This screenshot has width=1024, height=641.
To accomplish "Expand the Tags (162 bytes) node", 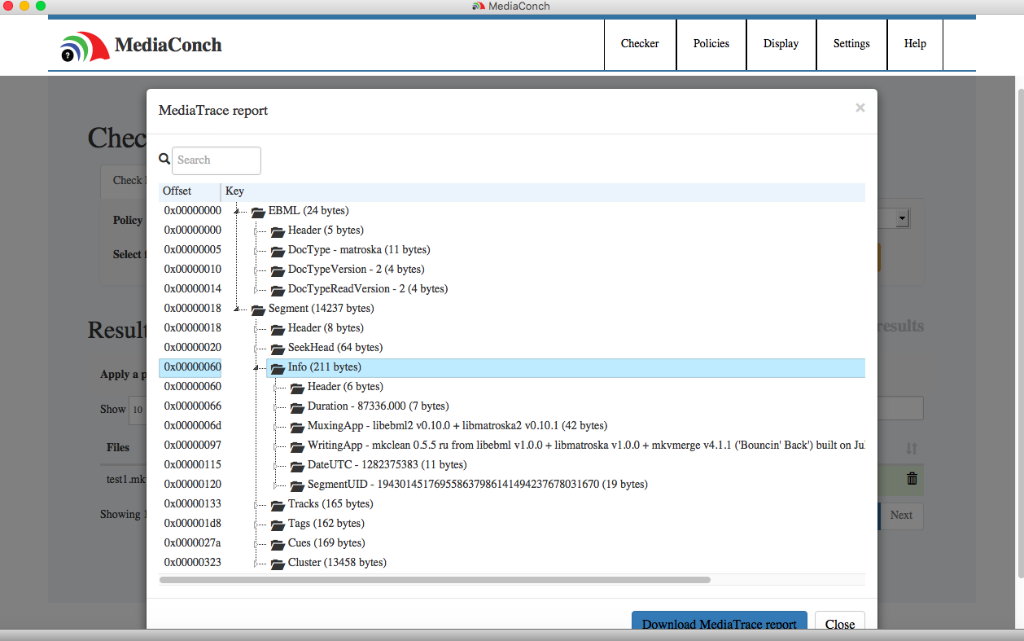I will (256, 524).
